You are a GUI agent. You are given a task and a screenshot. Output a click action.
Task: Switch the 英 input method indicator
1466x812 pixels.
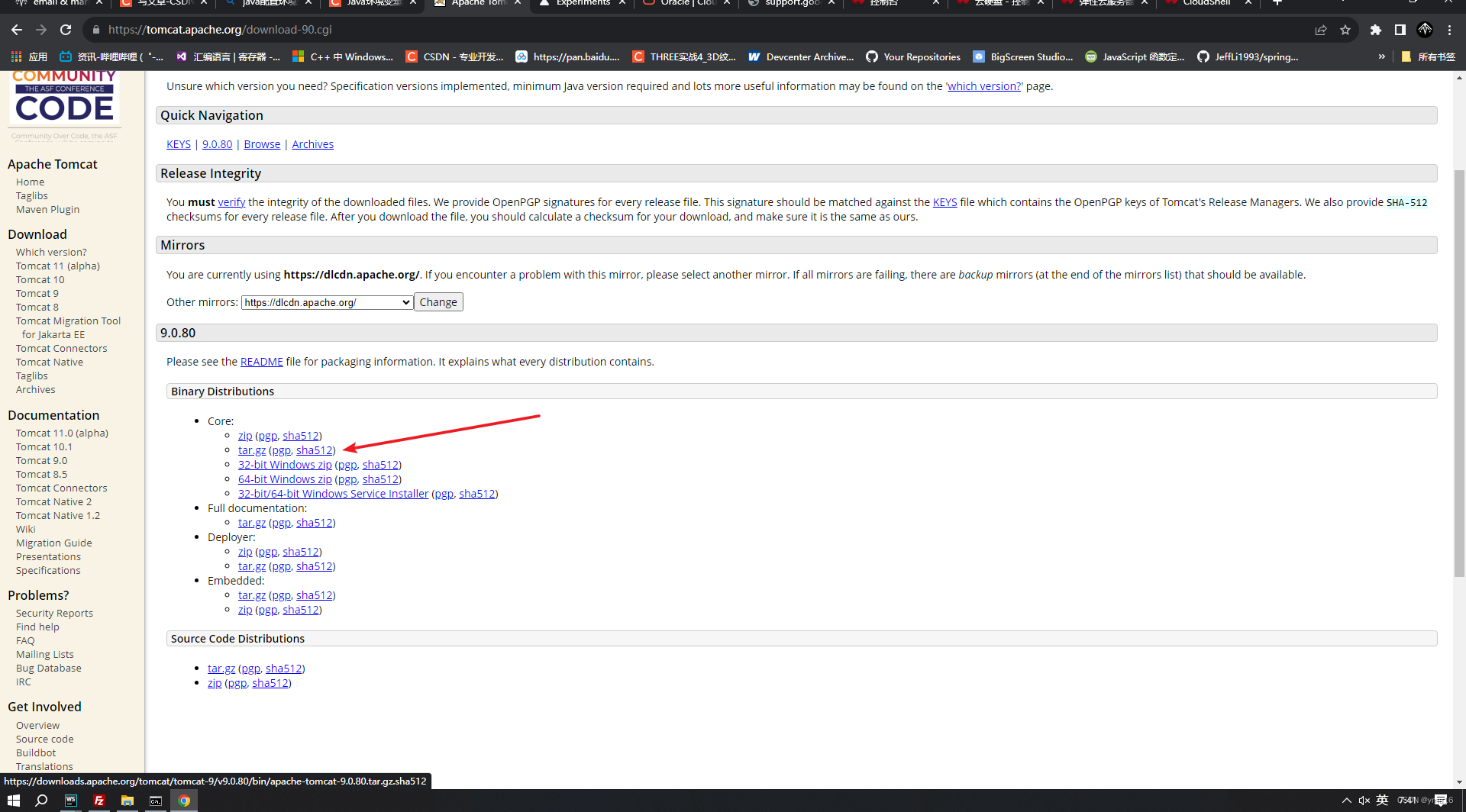click(x=1382, y=800)
